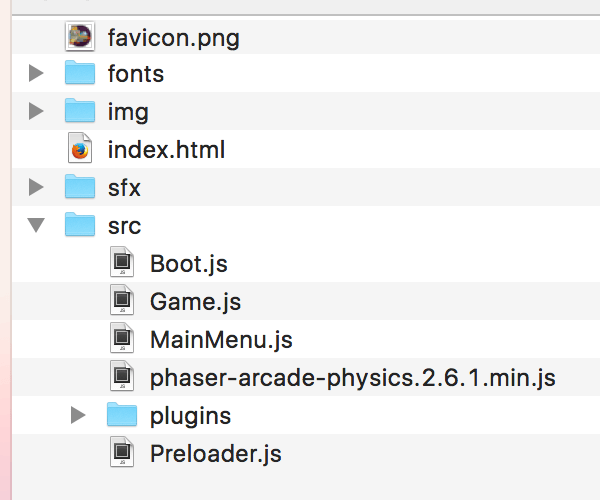
Task: Click the Game.js file icon
Action: pyautogui.click(x=121, y=301)
